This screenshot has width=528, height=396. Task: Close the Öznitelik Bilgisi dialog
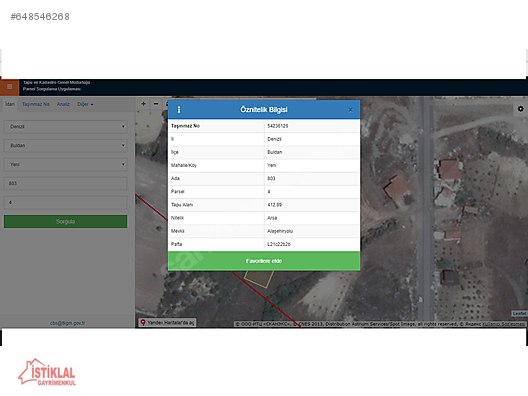click(350, 110)
